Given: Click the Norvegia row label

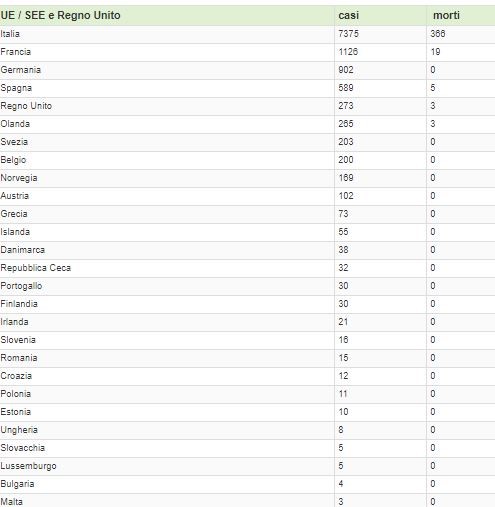Looking at the screenshot, I should point(19,178).
